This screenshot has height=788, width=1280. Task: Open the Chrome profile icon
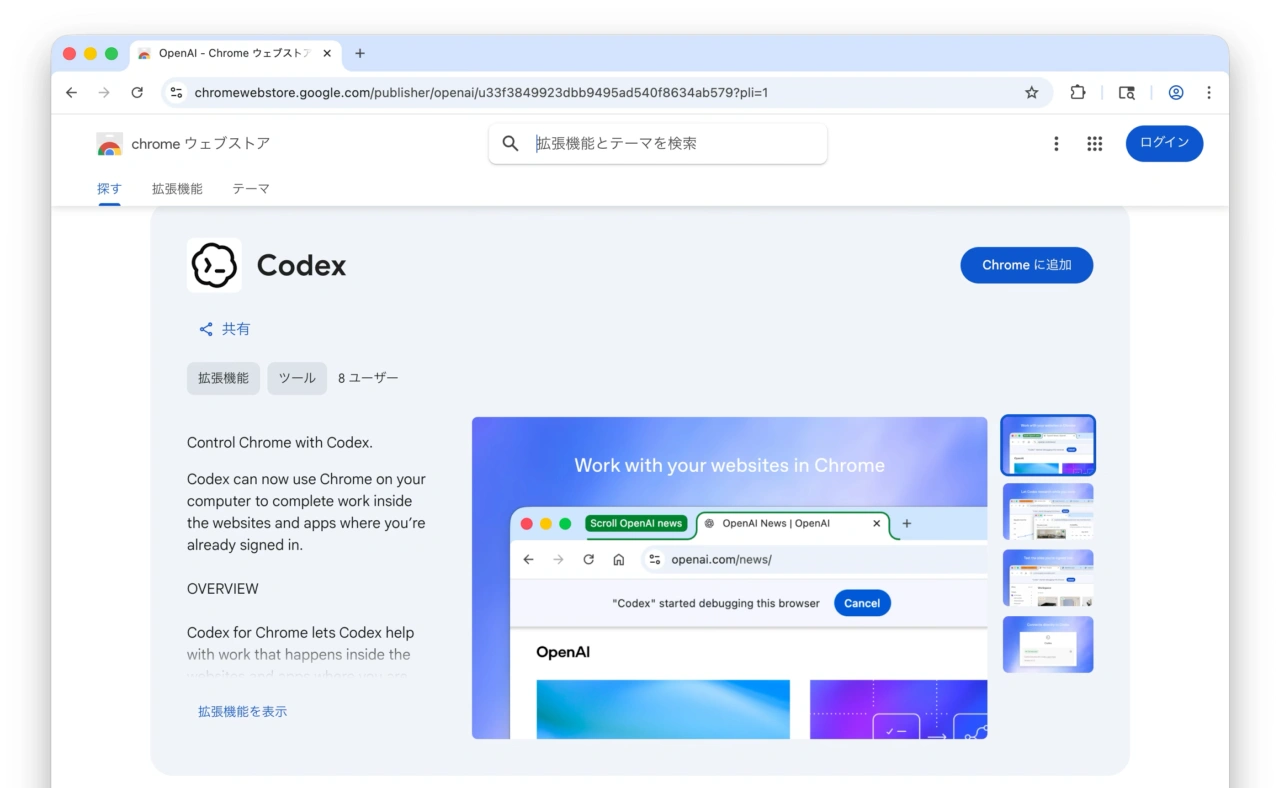1176,93
